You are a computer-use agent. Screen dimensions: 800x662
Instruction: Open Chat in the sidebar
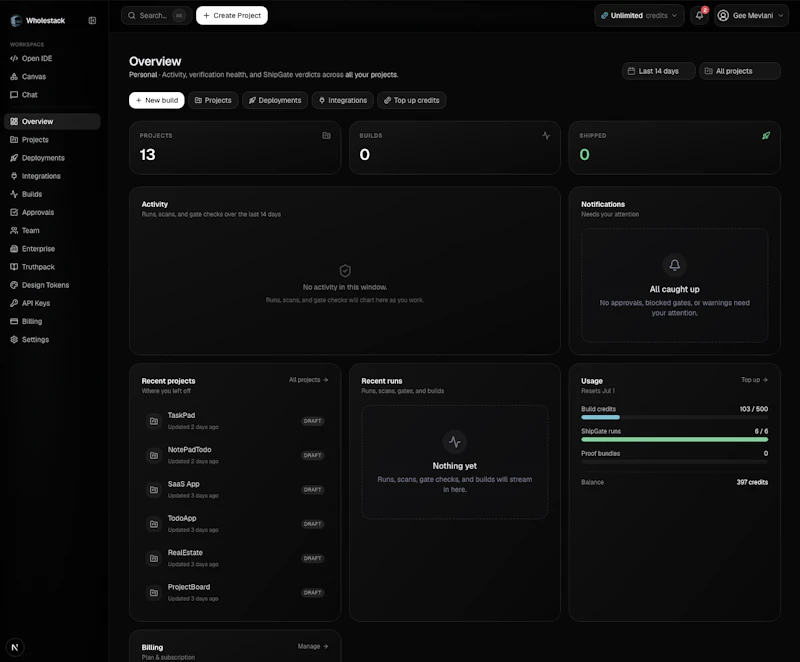52,95
